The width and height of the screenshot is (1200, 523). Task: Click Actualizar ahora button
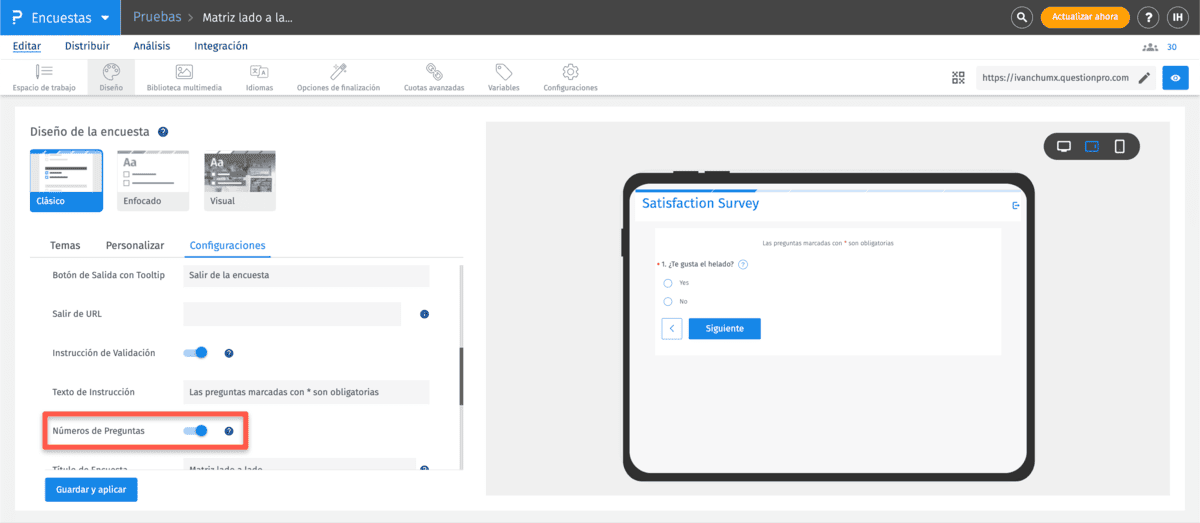click(1085, 17)
